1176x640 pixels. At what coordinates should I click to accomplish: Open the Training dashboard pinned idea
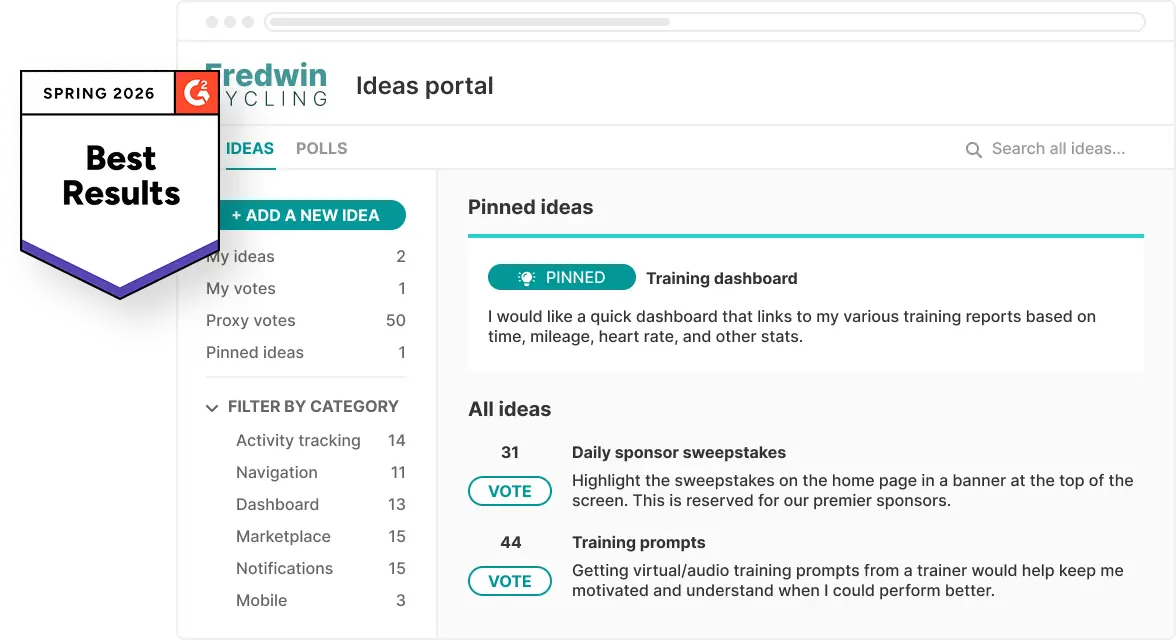[x=721, y=279]
